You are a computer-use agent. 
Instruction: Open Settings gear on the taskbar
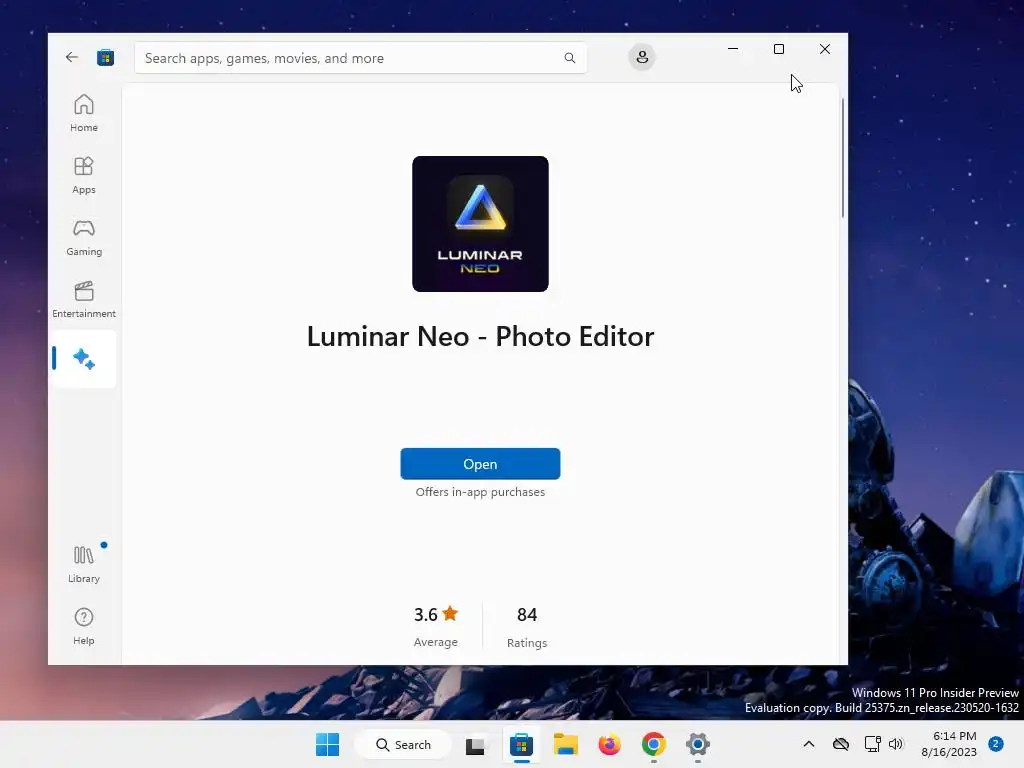click(x=697, y=744)
